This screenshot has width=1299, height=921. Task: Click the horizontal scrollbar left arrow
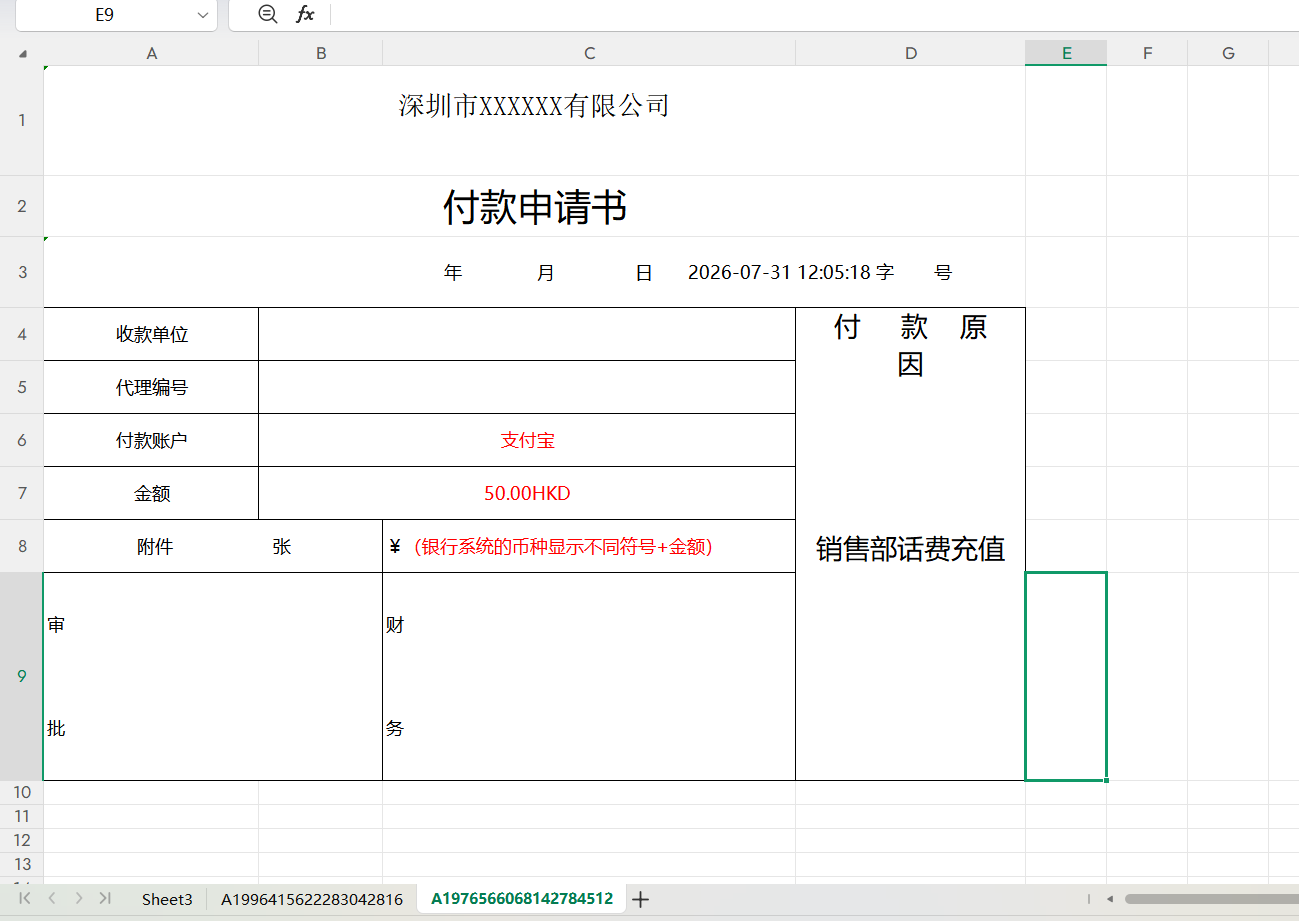1109,899
